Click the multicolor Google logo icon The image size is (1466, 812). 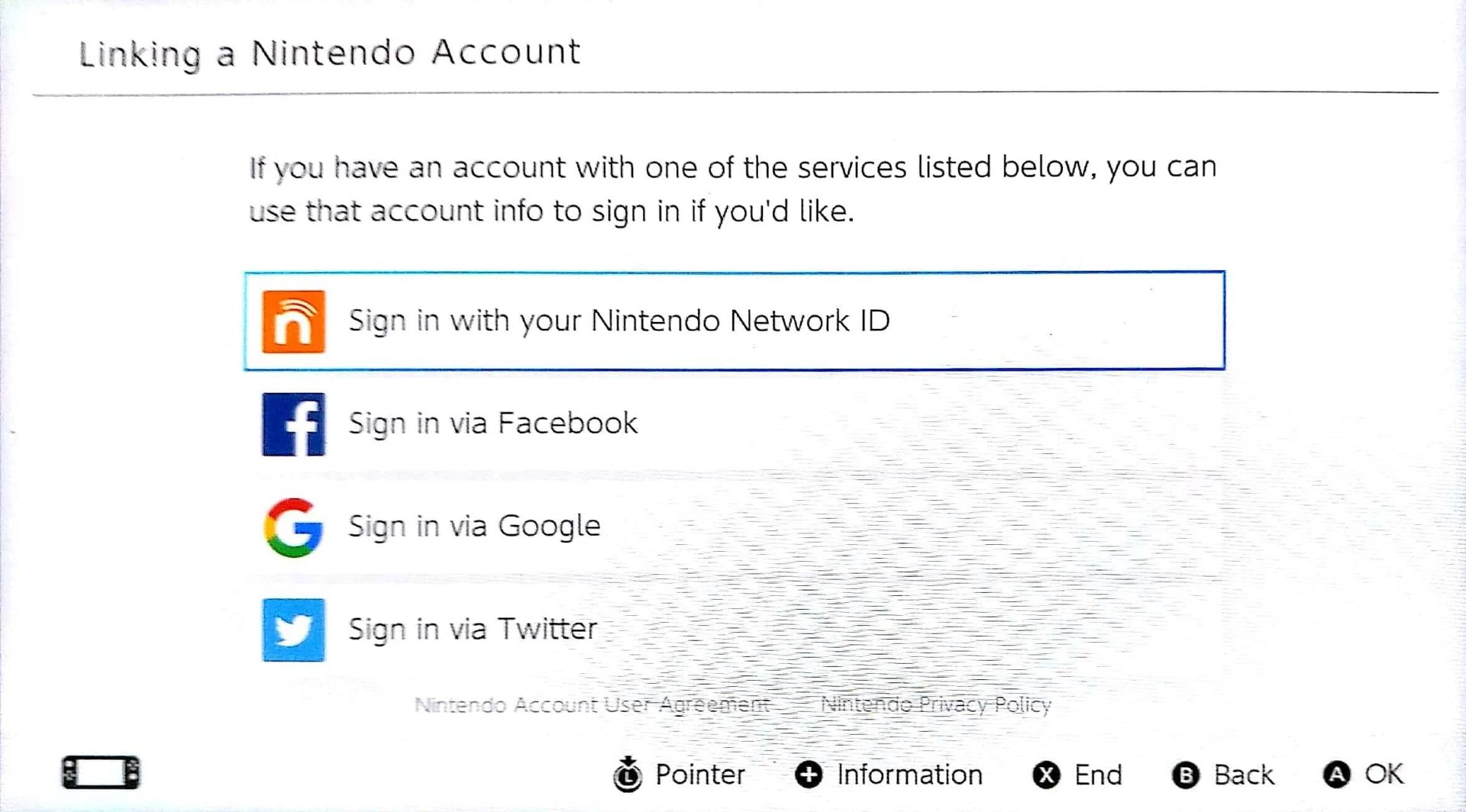293,527
